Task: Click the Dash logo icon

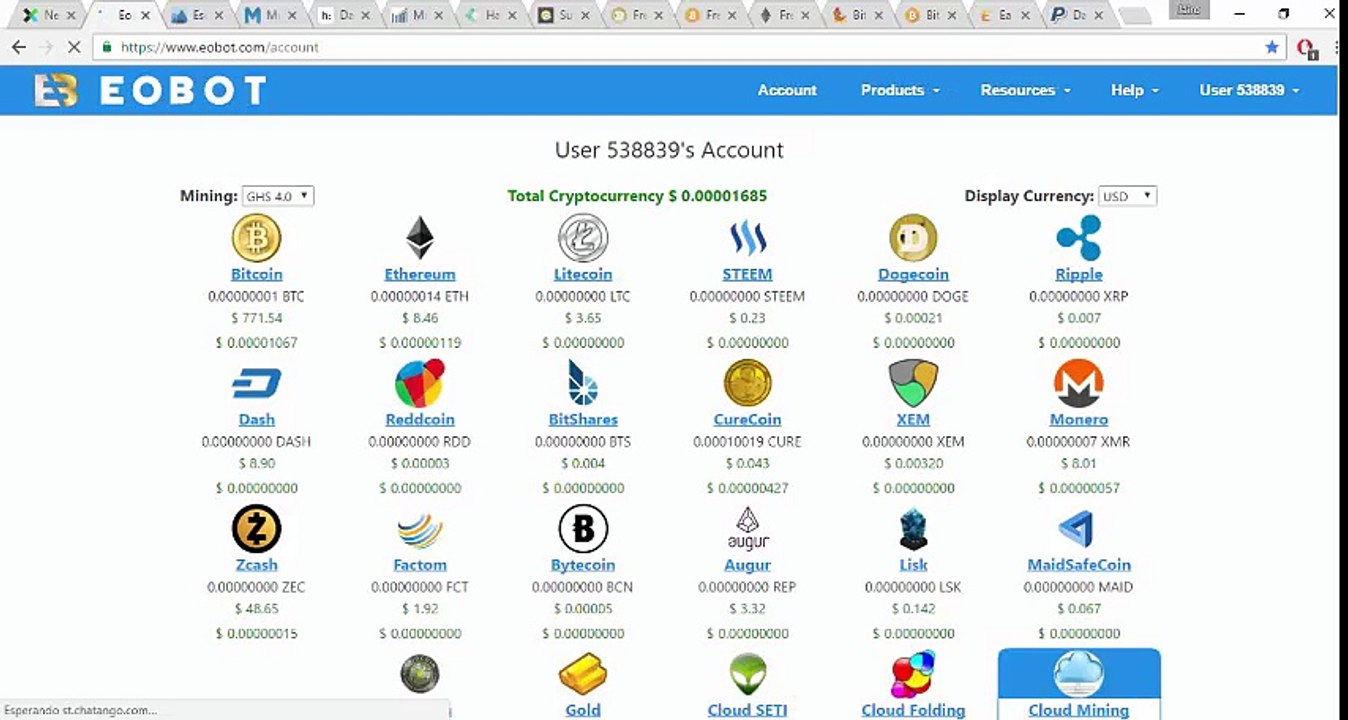Action: (x=257, y=383)
